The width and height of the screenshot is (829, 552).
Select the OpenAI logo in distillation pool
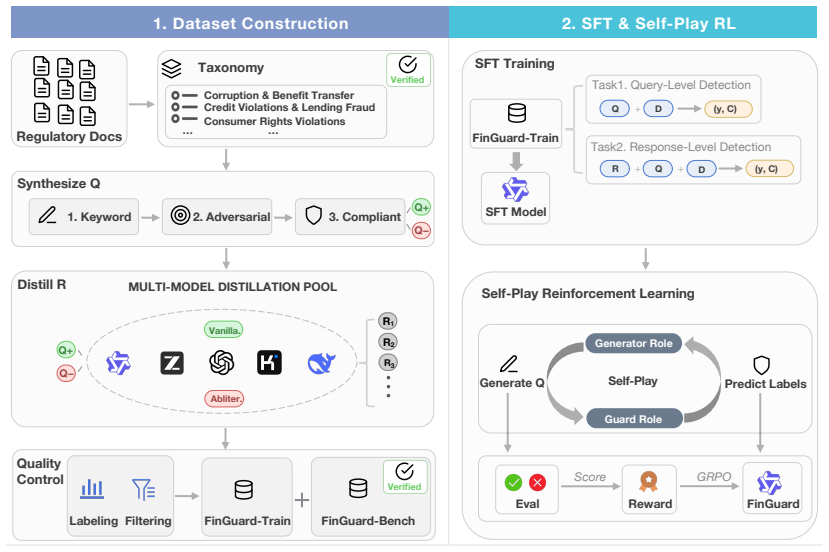[x=222, y=363]
